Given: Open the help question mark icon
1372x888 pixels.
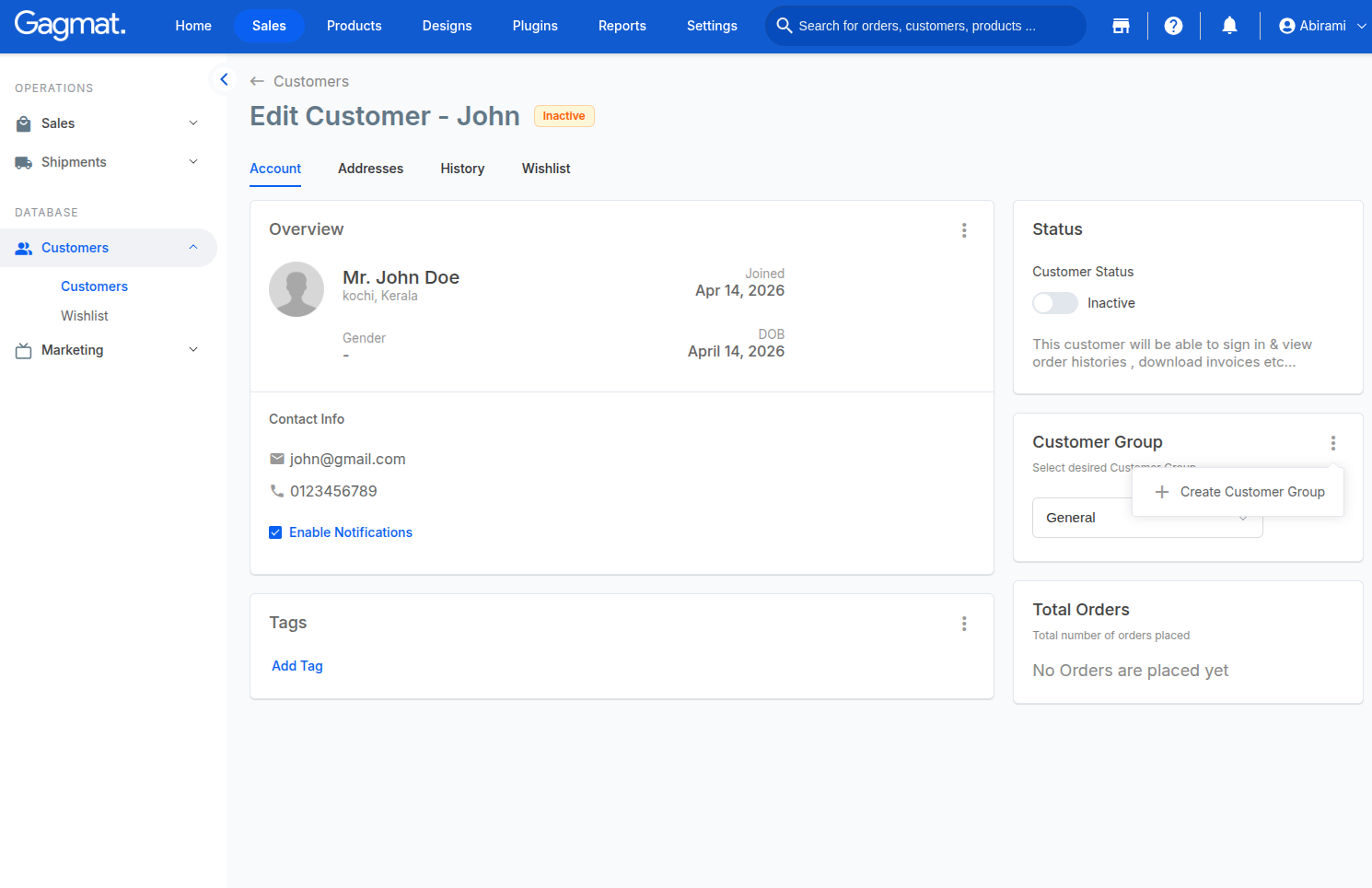Looking at the screenshot, I should [x=1173, y=26].
